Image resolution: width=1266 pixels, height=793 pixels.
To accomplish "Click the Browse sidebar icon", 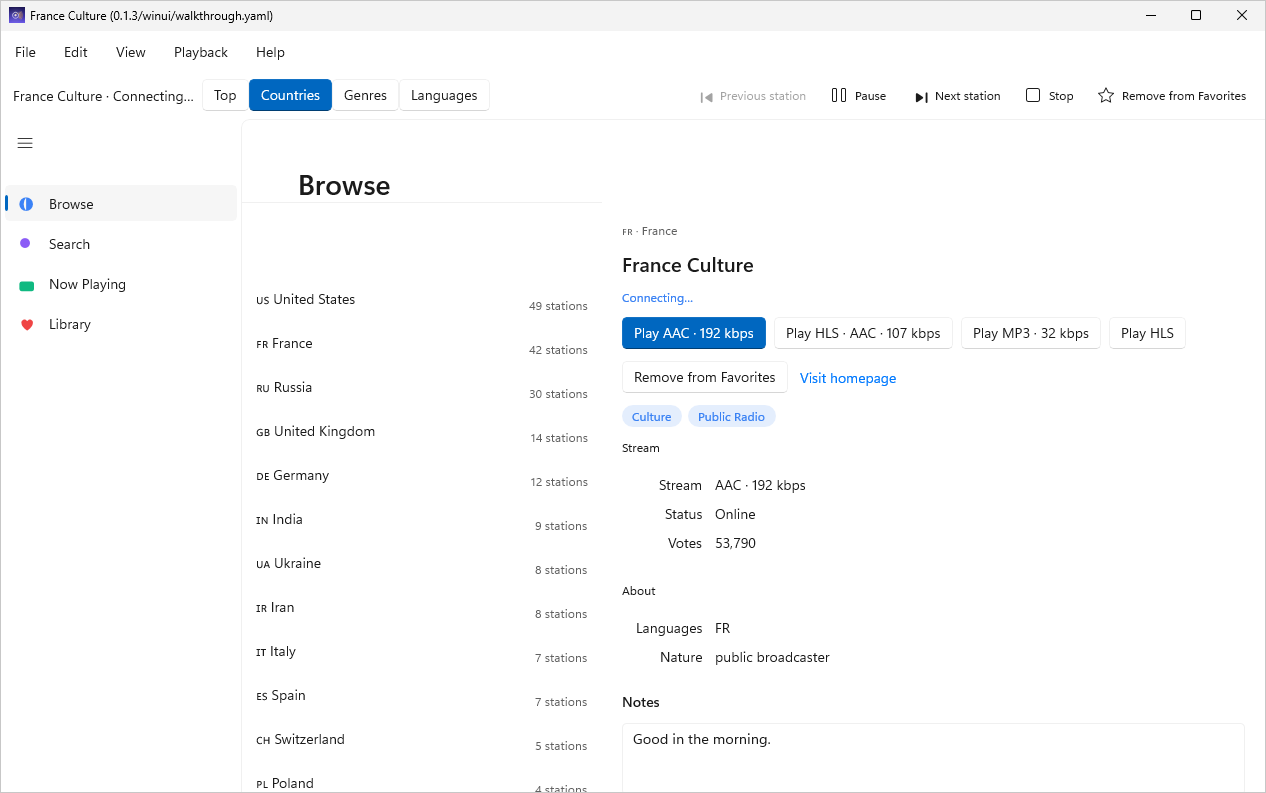I will point(26,204).
